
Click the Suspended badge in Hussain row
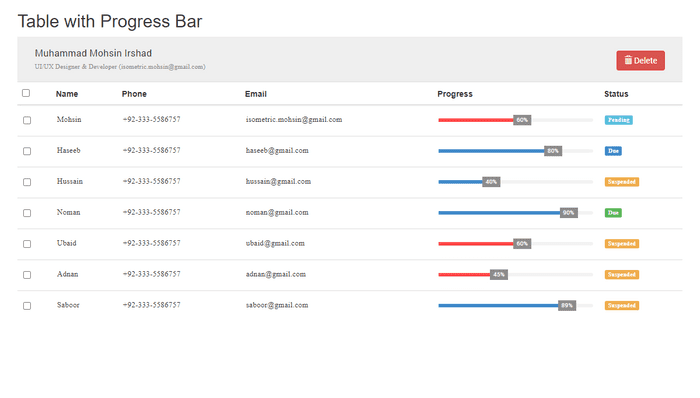(x=621, y=182)
